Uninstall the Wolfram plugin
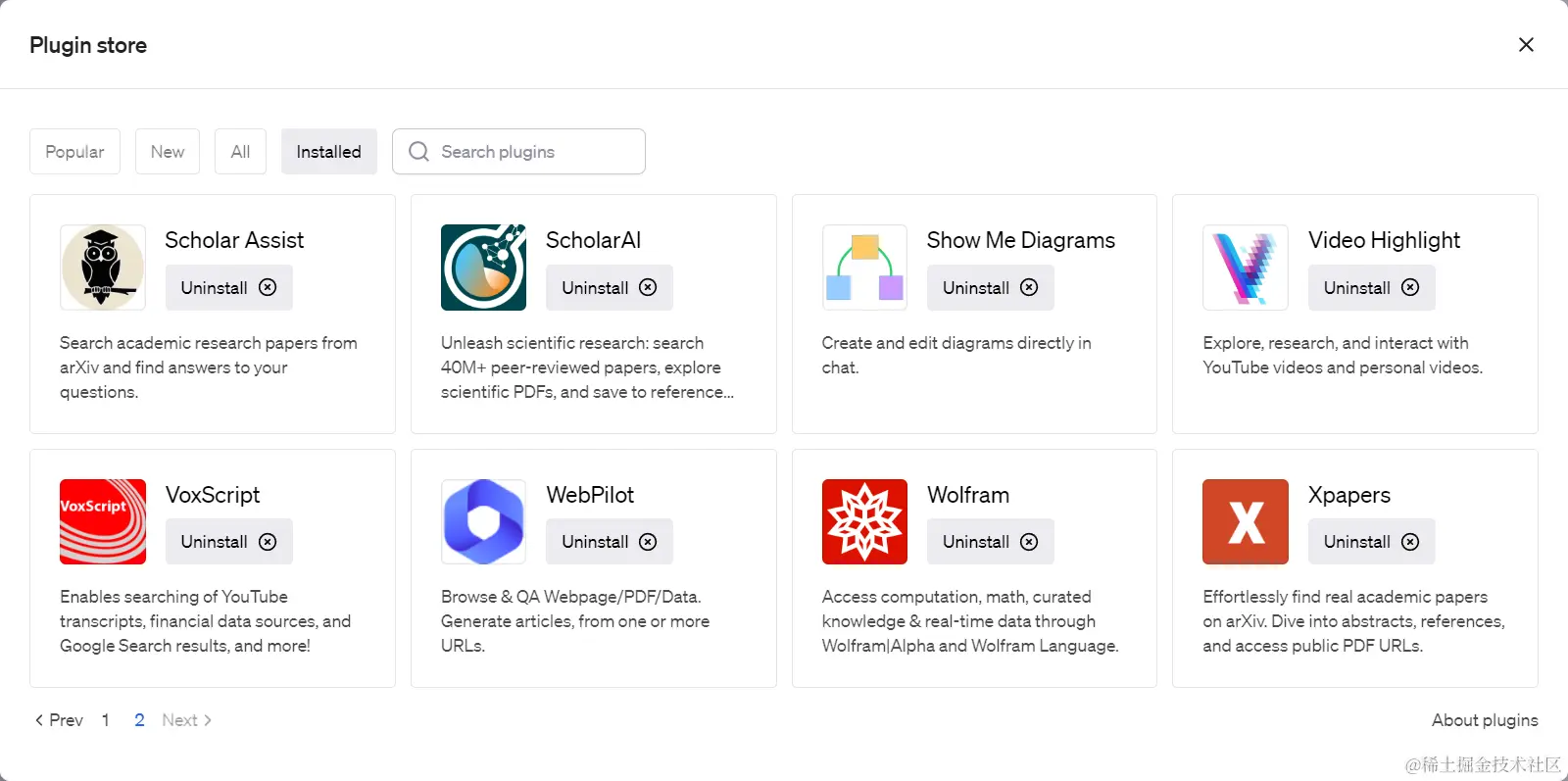Image resolution: width=1568 pixels, height=781 pixels. pyautogui.click(x=990, y=541)
